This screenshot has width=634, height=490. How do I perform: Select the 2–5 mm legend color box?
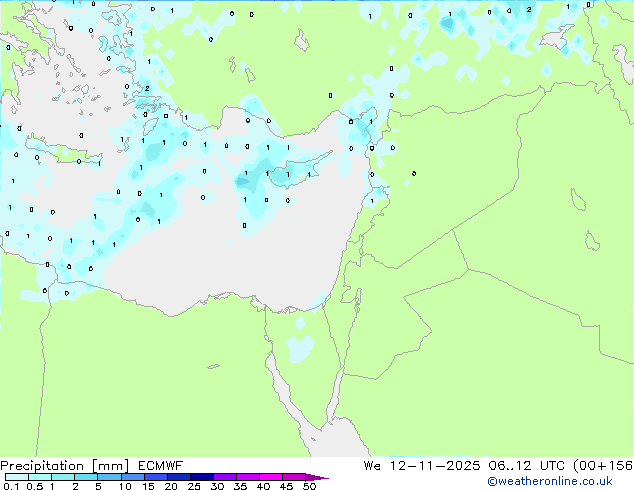click(86, 477)
